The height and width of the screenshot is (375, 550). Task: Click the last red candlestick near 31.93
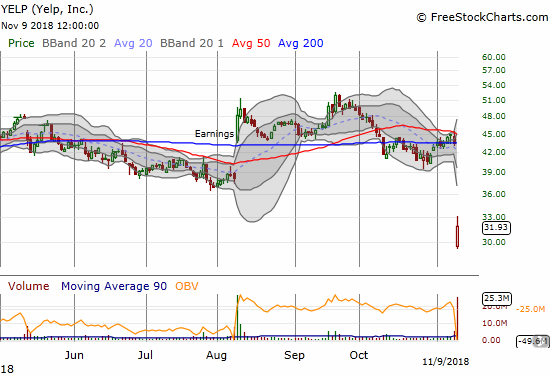click(x=457, y=233)
